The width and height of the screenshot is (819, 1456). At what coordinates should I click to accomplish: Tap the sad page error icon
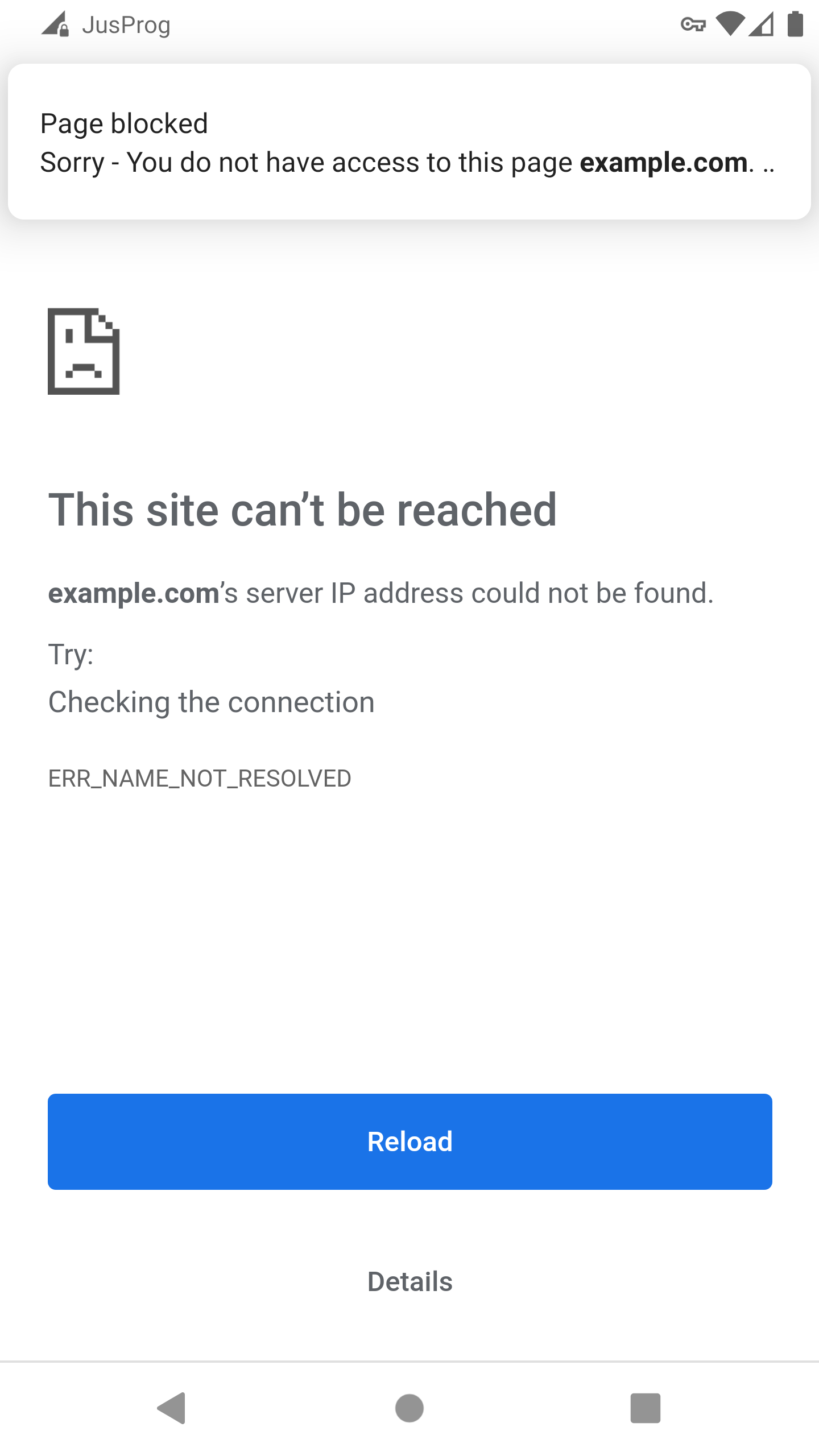pos(84,351)
